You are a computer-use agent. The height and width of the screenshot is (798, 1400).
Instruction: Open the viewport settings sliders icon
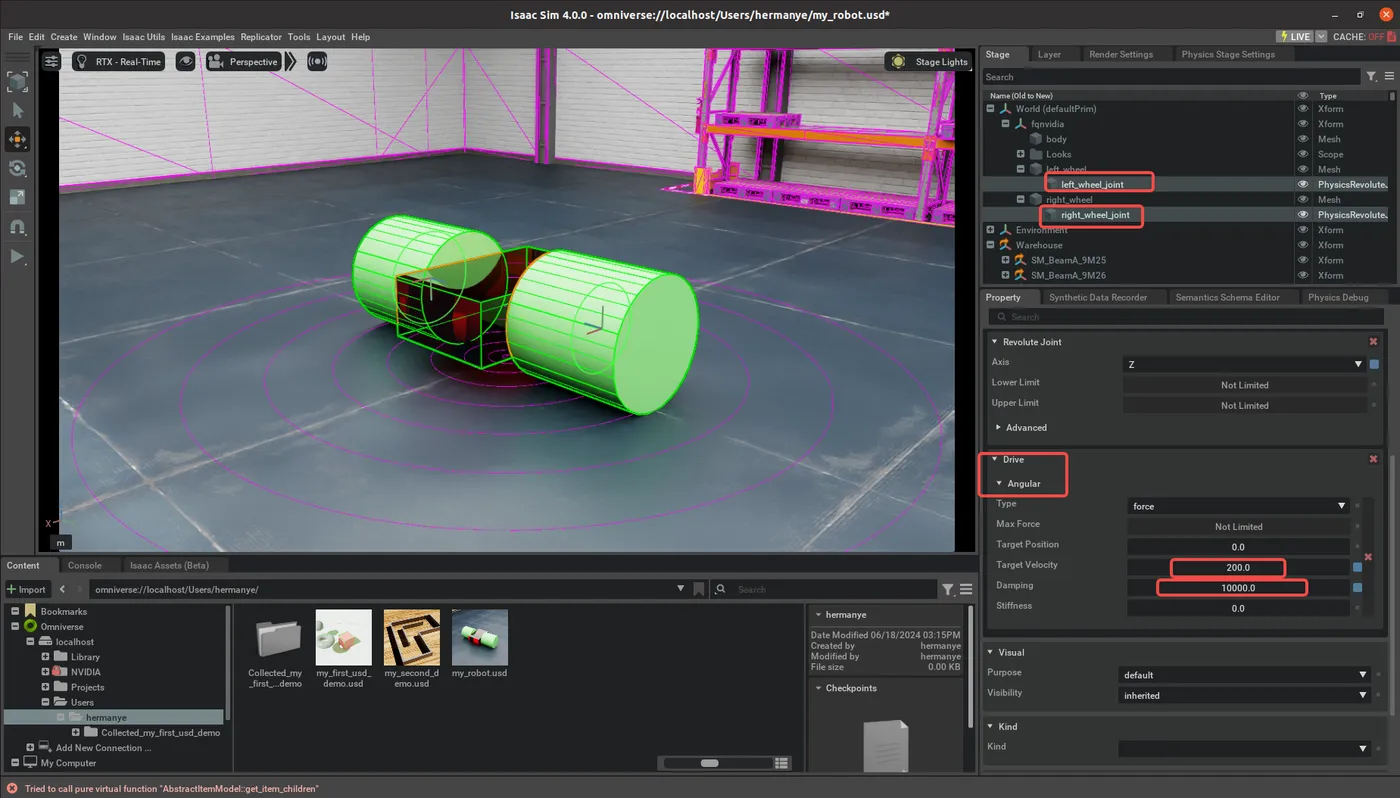[51, 61]
